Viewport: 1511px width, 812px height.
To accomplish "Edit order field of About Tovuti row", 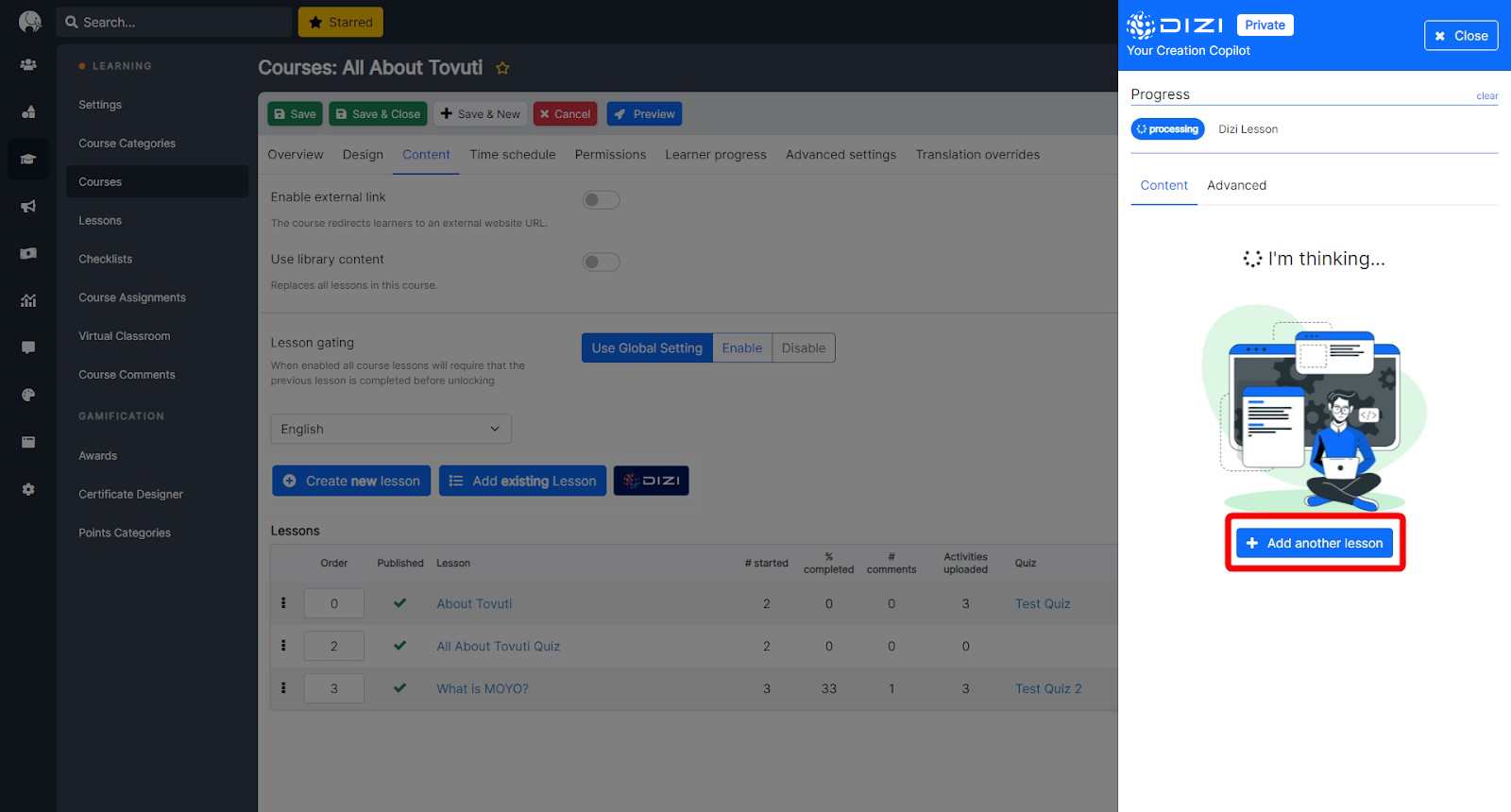I will click(x=334, y=603).
